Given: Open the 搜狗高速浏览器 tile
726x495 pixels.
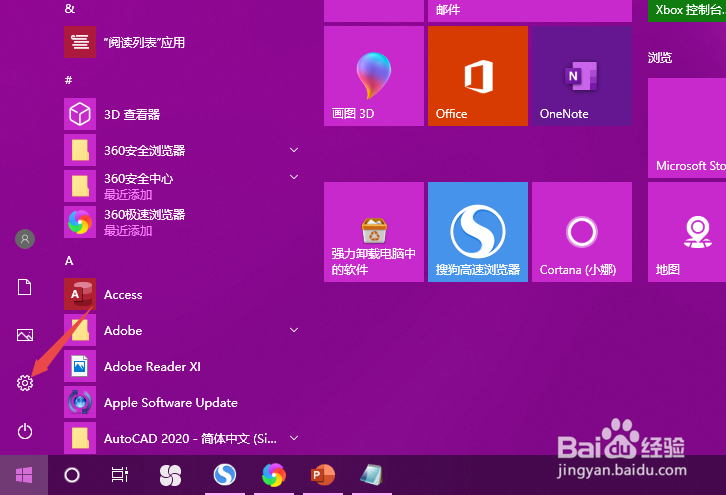Looking at the screenshot, I should pos(478,232).
